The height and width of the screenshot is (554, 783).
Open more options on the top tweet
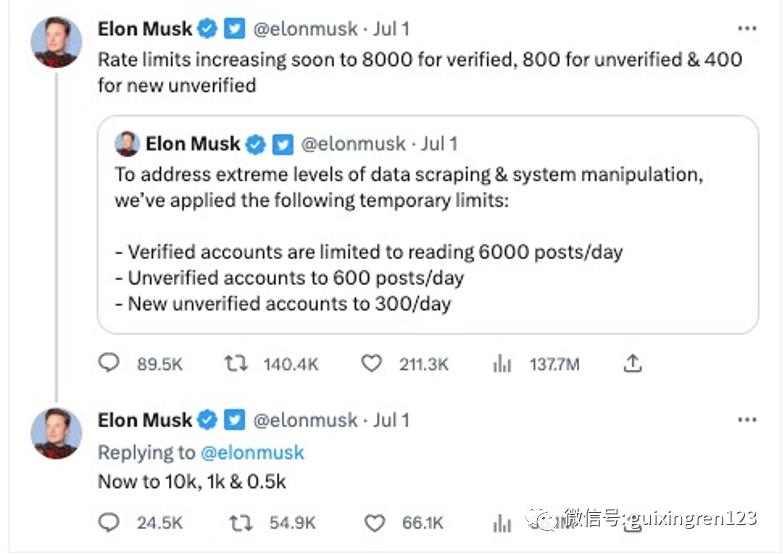[747, 29]
